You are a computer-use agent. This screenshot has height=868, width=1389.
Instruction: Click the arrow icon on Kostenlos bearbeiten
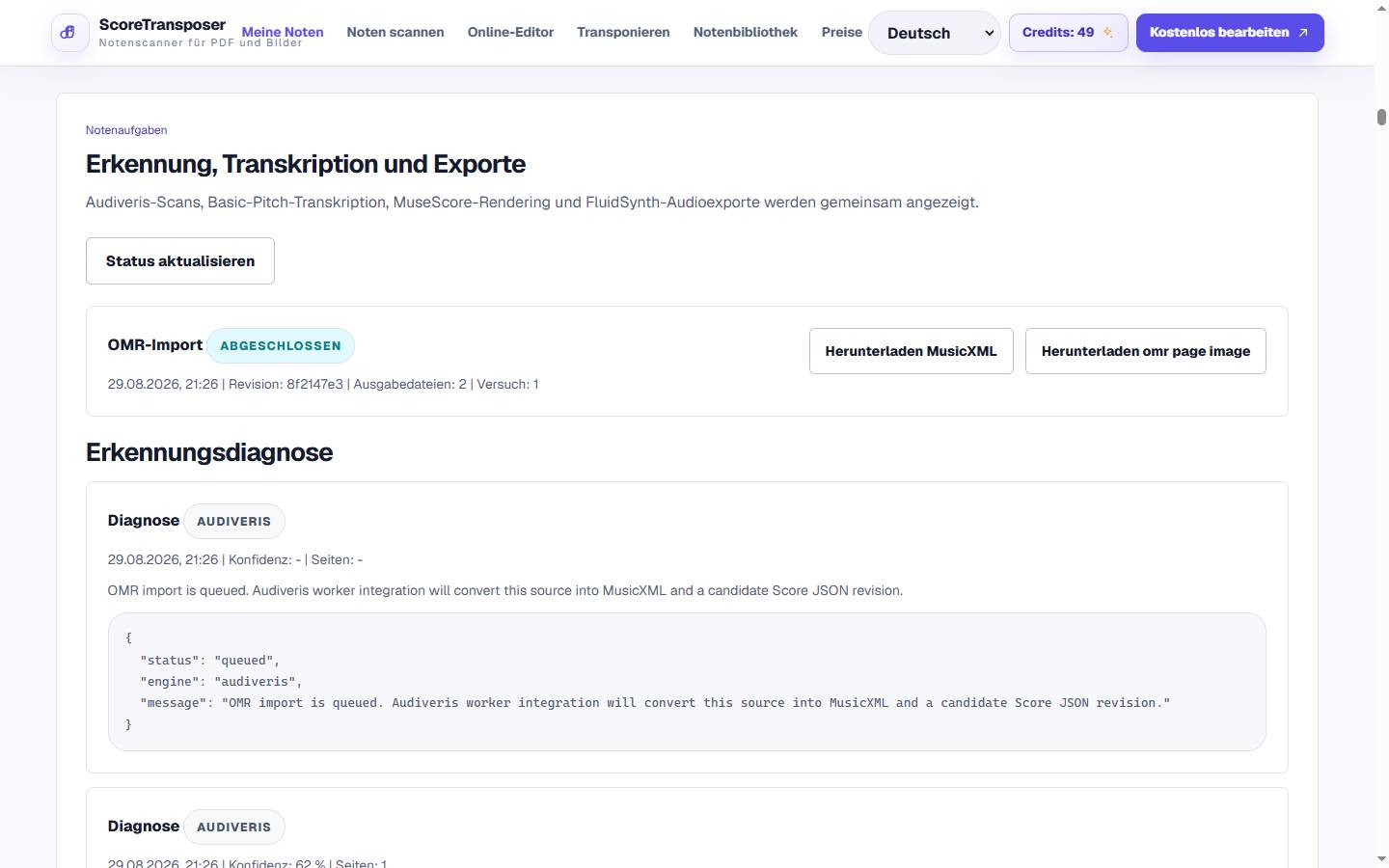[x=1303, y=33]
